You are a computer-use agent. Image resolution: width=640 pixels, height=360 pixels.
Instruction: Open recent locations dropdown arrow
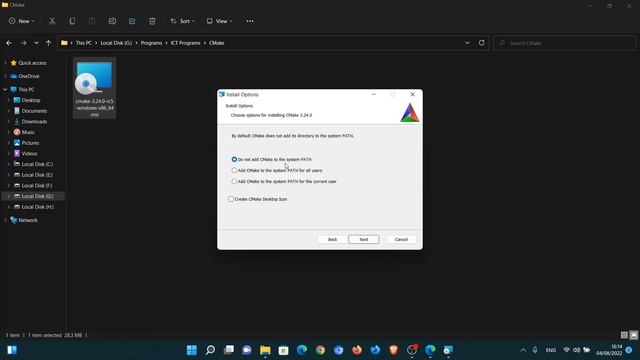[36, 43]
